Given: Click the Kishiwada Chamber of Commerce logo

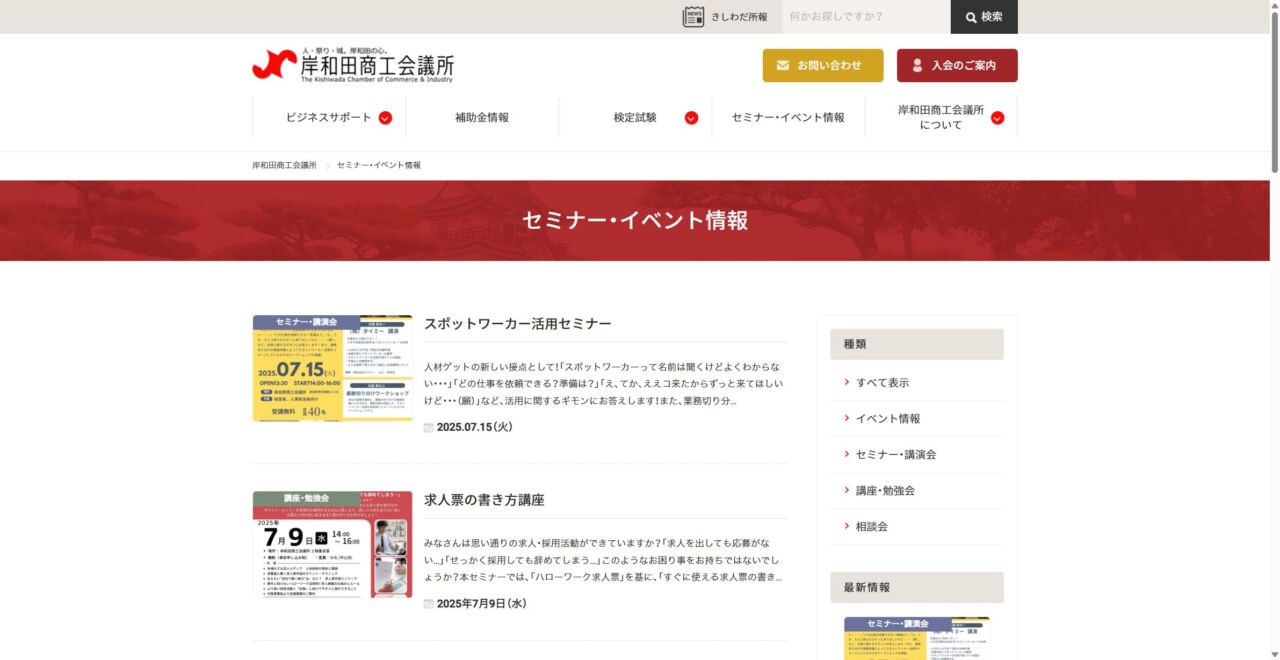Looking at the screenshot, I should point(352,65).
